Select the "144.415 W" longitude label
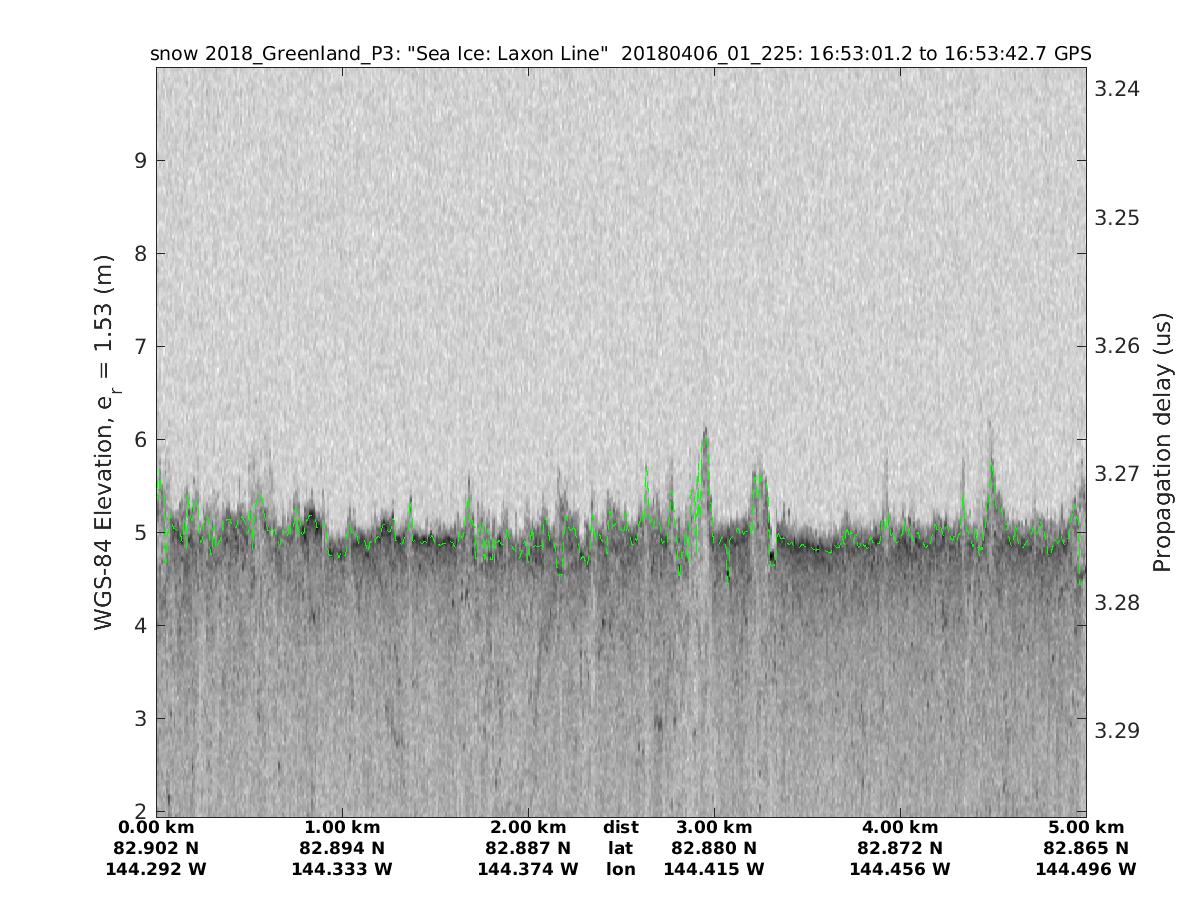The height and width of the screenshot is (900, 1200). tap(714, 870)
